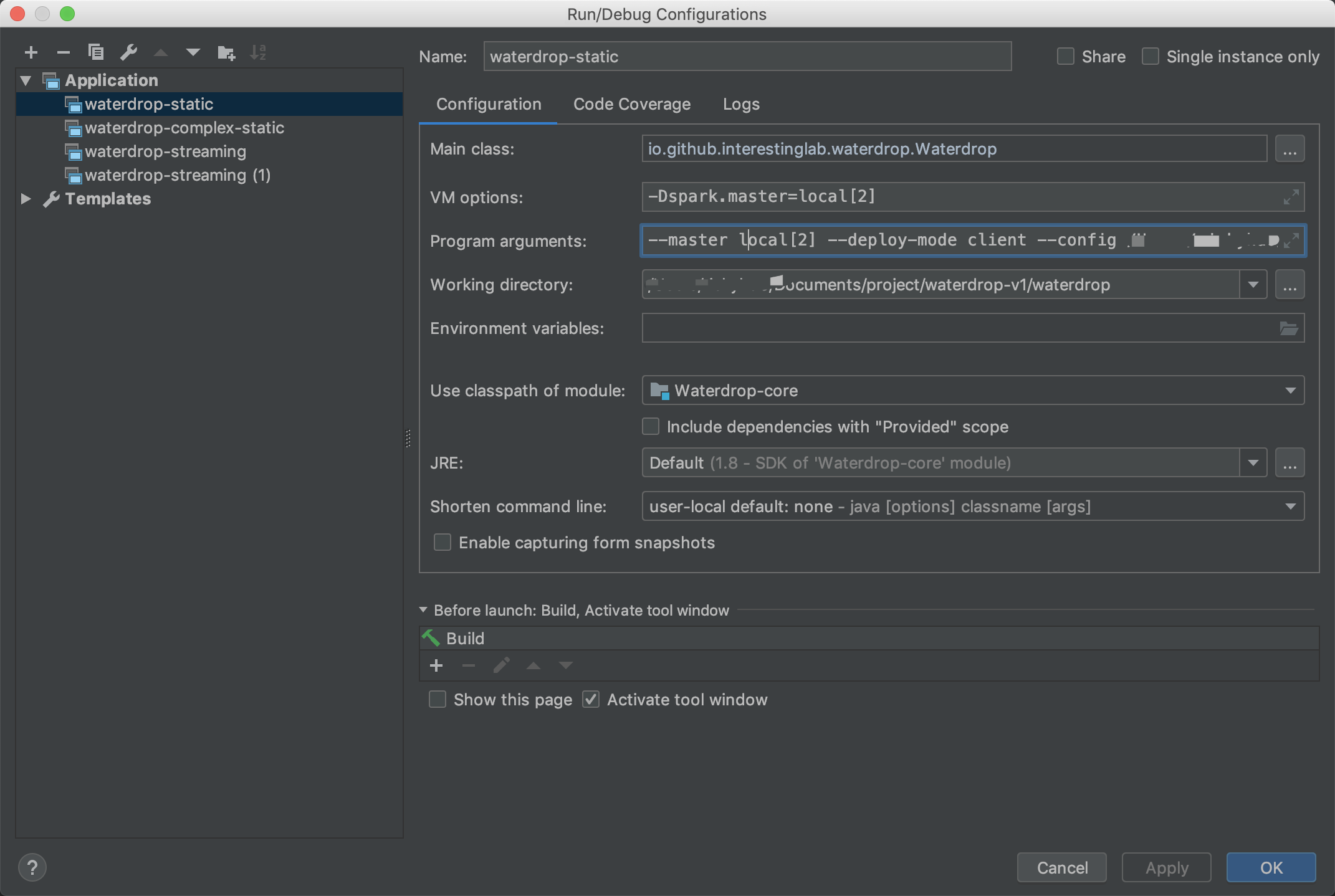
Task: Open the edit templates wrench icon
Action: (x=128, y=52)
